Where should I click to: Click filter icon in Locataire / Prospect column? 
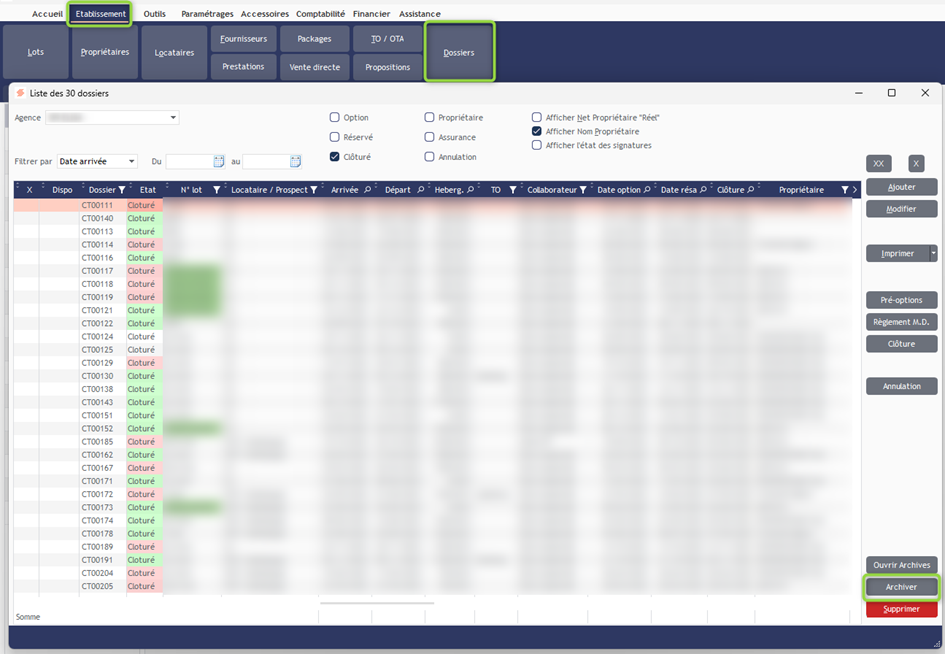(313, 190)
